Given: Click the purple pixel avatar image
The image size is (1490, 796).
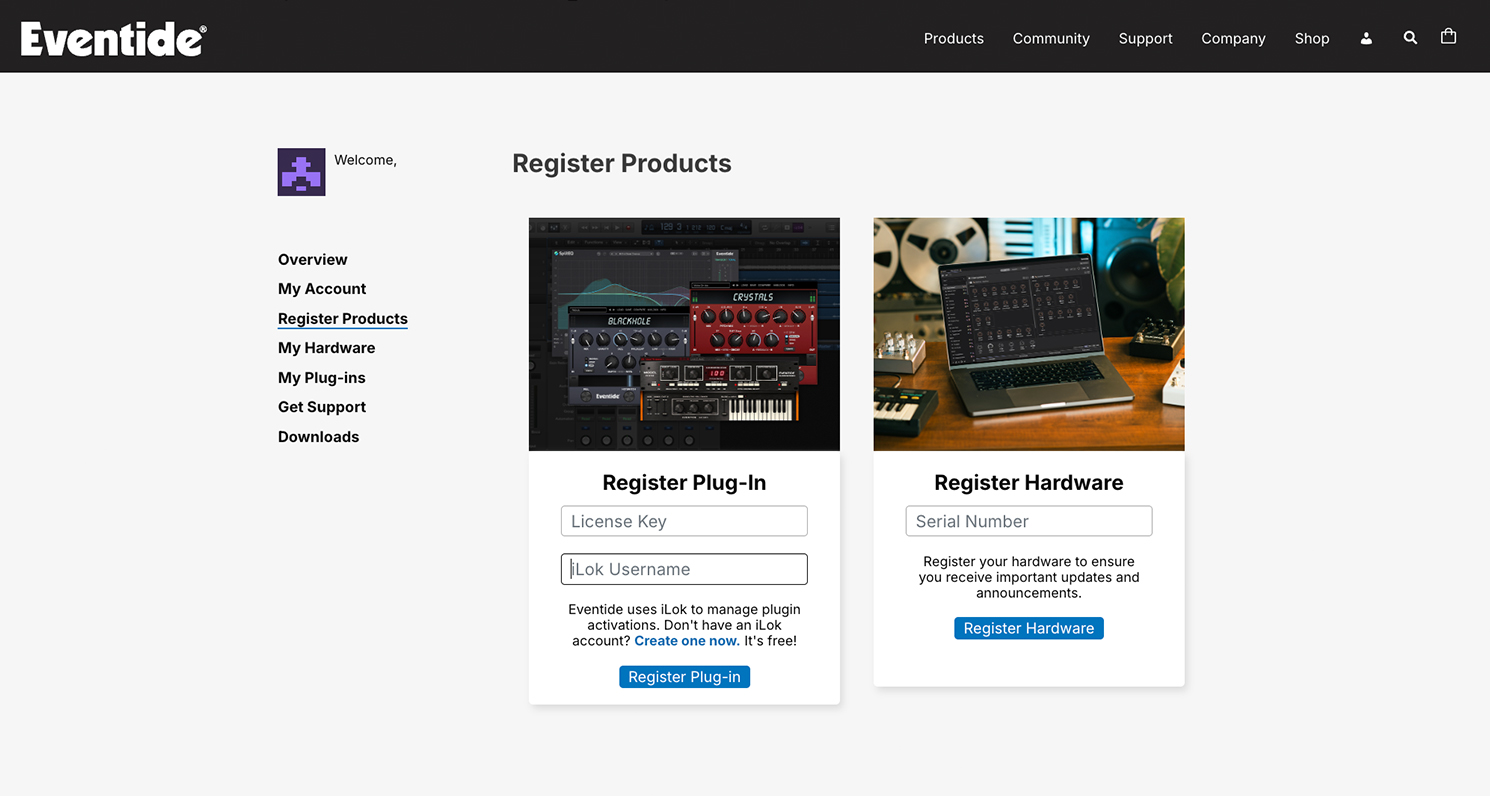Looking at the screenshot, I should tap(301, 172).
